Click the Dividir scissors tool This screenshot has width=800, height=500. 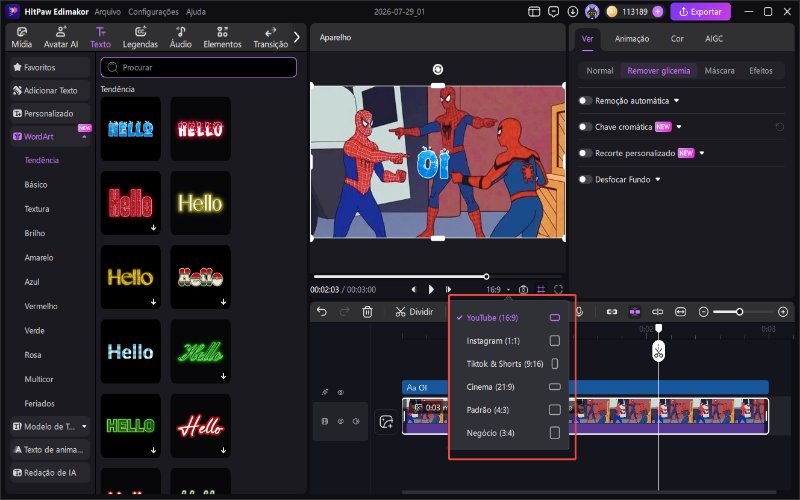click(414, 311)
